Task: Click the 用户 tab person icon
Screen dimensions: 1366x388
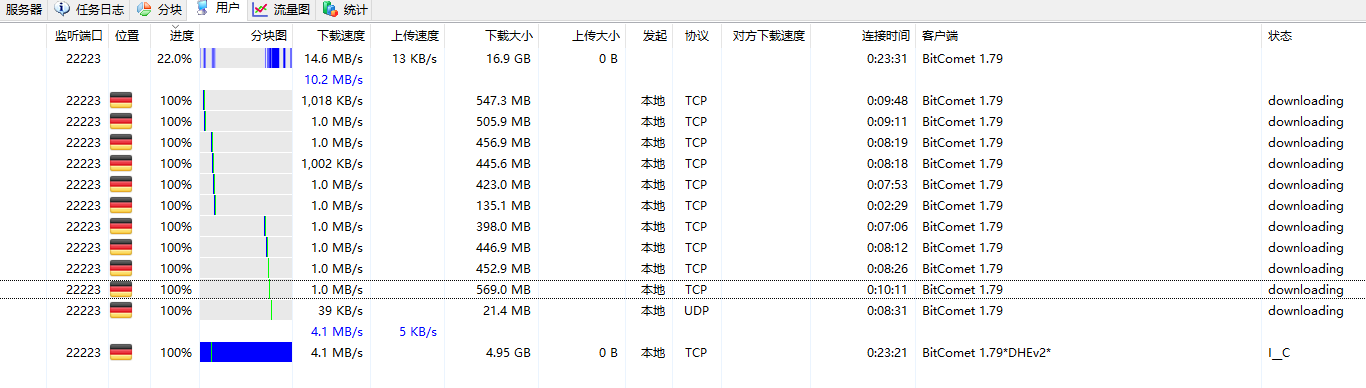Action: 203,9
